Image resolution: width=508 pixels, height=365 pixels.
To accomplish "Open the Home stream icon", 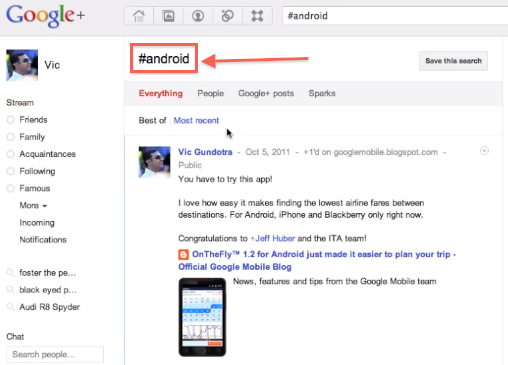I will [x=139, y=16].
